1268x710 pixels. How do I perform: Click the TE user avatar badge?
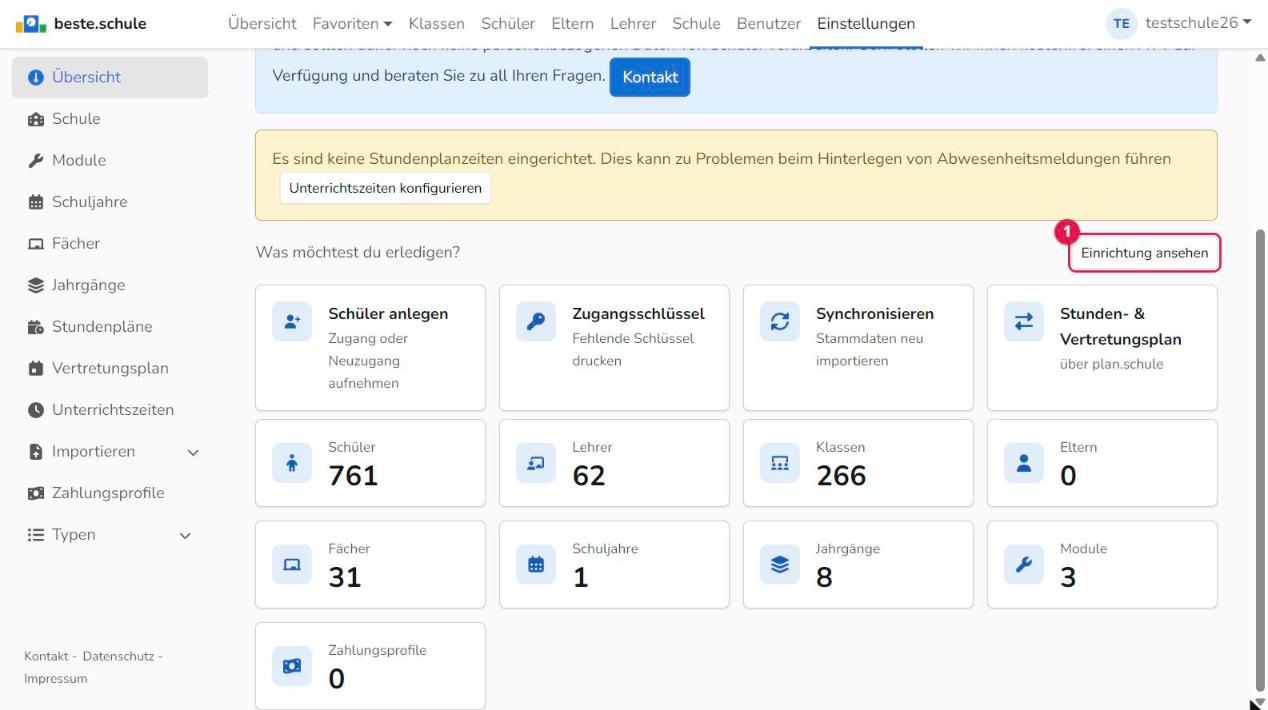[x=1121, y=23]
